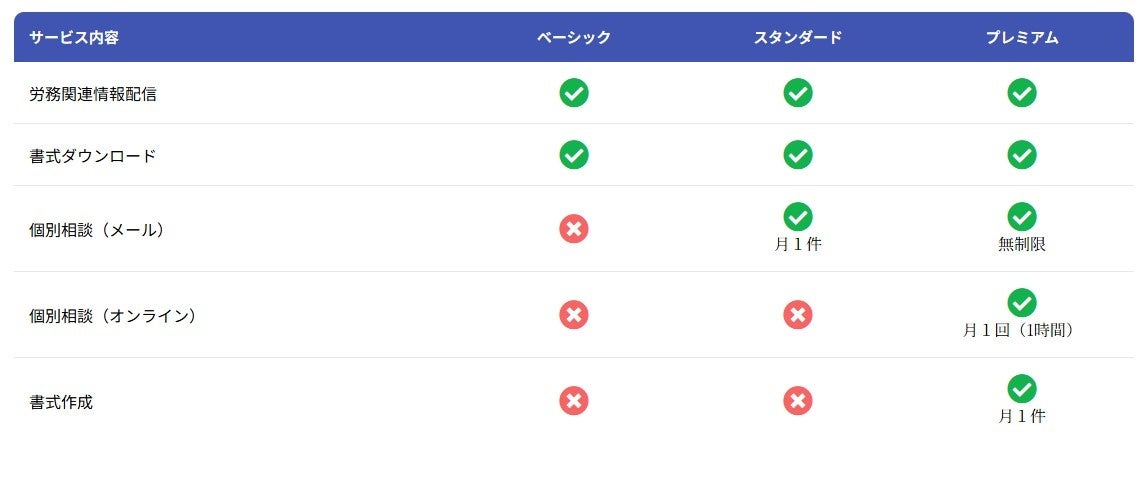
Task: Select the スタンダード column header
Action: (797, 38)
